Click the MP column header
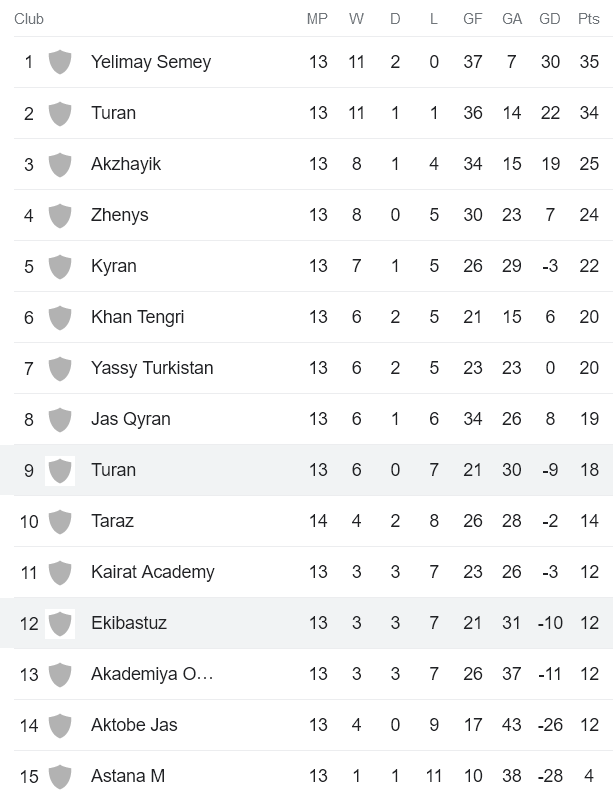Image resolution: width=613 pixels, height=811 pixels. (x=318, y=17)
